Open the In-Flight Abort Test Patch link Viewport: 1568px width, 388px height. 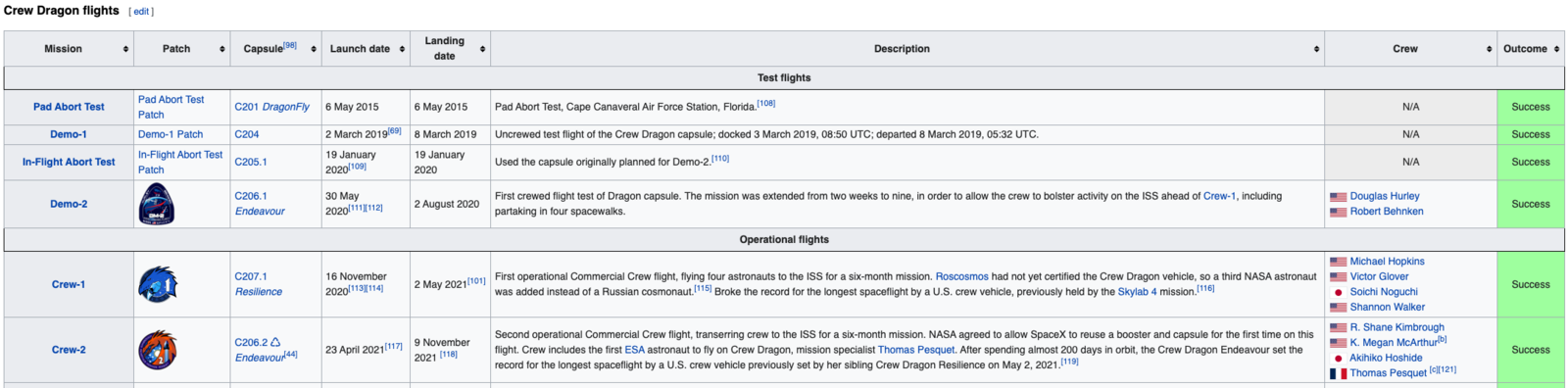180,162
